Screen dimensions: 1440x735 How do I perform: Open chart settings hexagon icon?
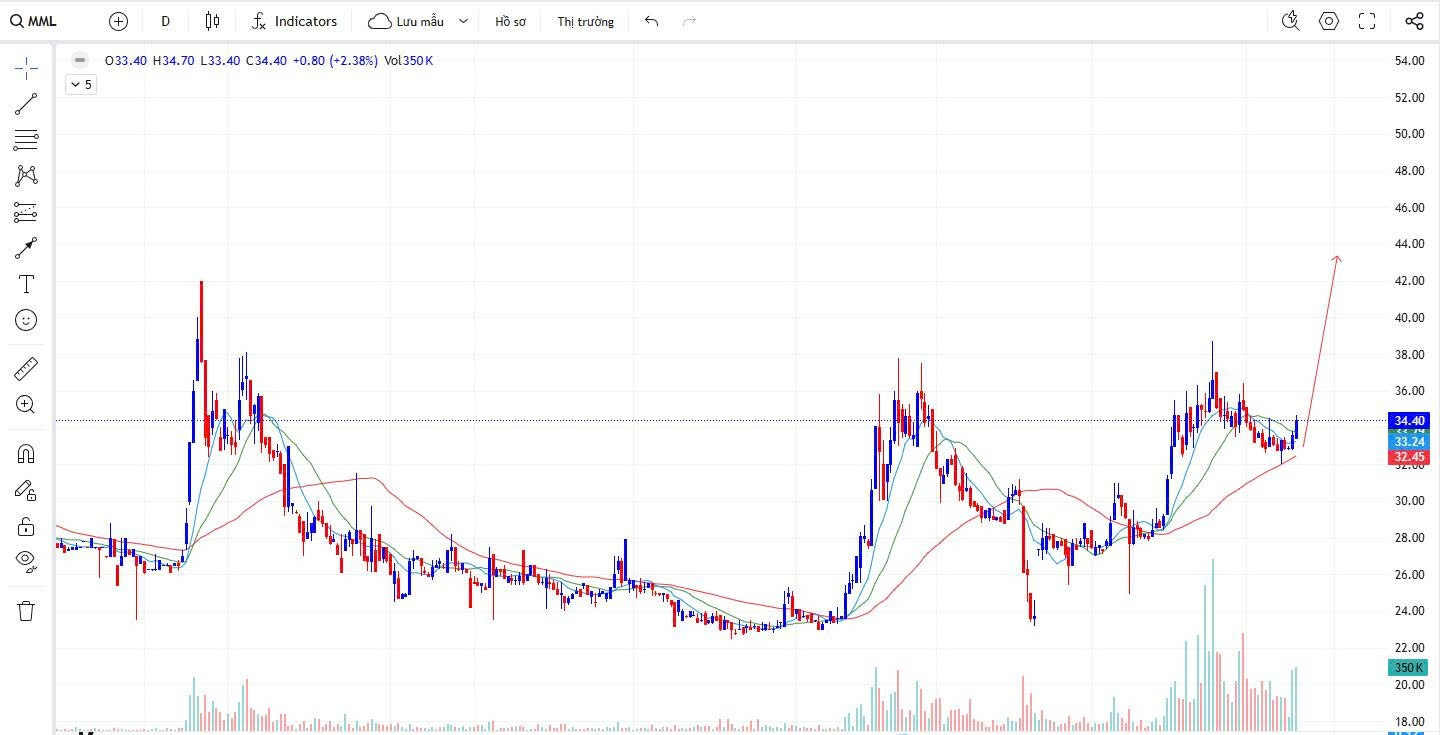click(1329, 21)
